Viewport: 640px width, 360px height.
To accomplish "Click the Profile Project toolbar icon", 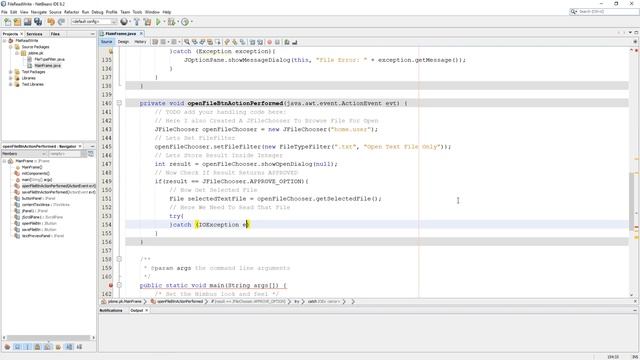I will [x=185, y=22].
